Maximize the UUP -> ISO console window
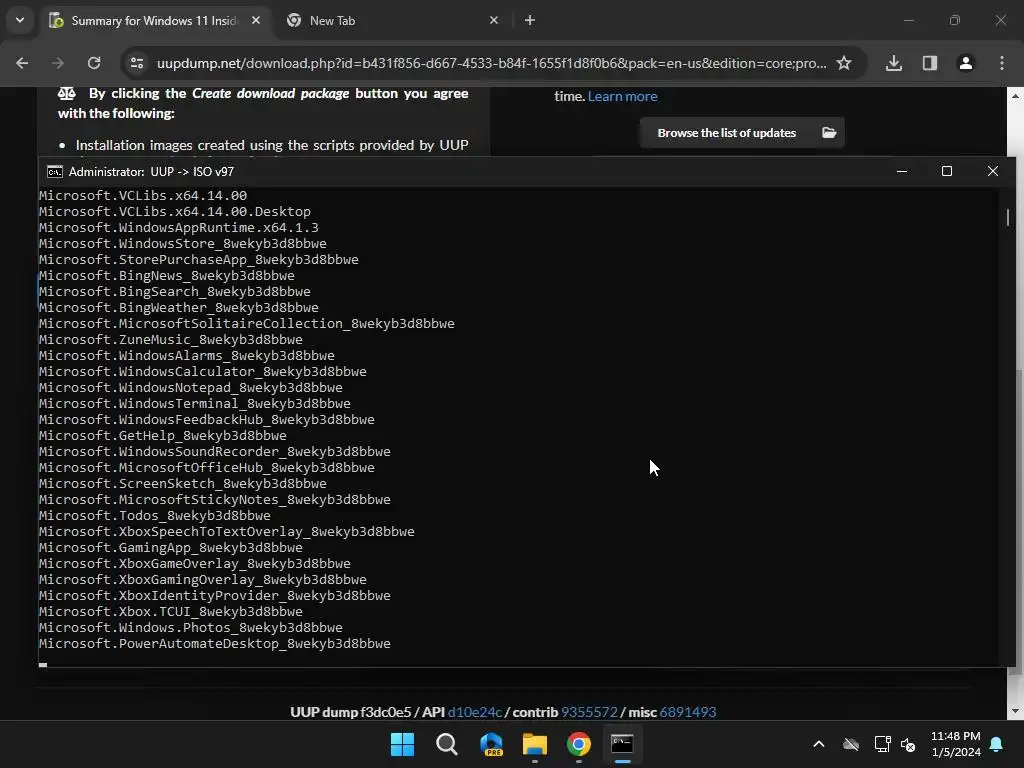 [947, 171]
